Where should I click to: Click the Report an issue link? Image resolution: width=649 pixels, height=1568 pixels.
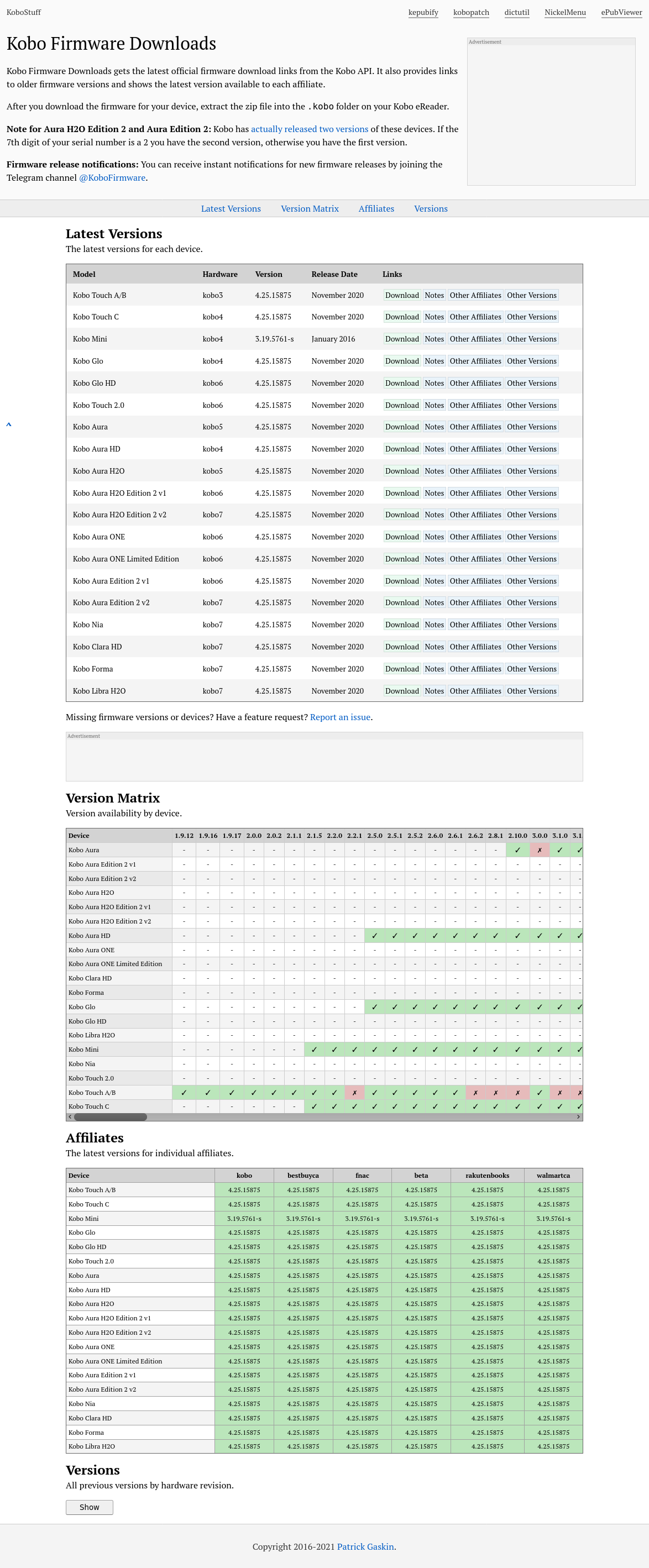pos(340,717)
